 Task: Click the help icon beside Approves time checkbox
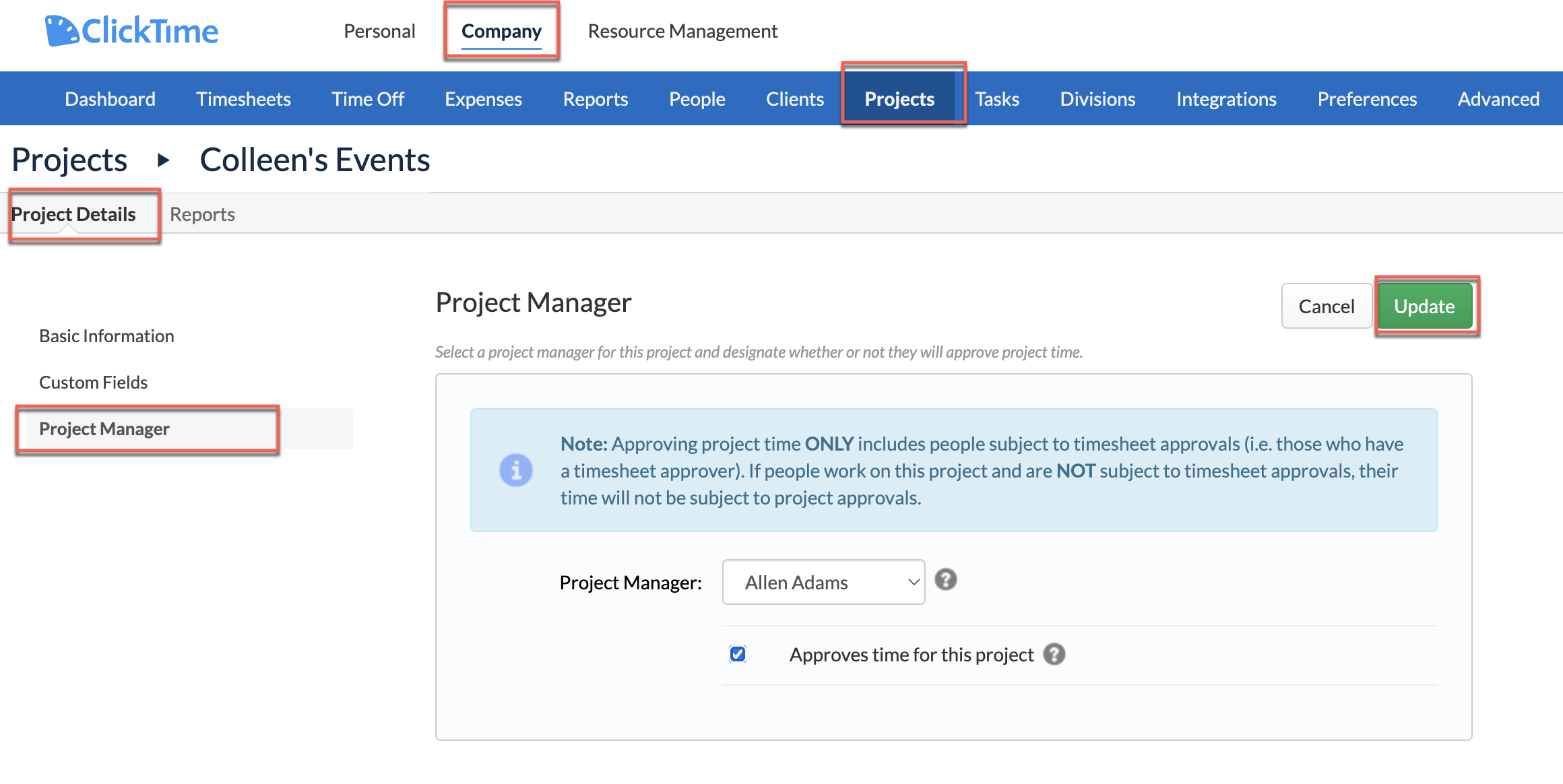pyautogui.click(x=1055, y=653)
